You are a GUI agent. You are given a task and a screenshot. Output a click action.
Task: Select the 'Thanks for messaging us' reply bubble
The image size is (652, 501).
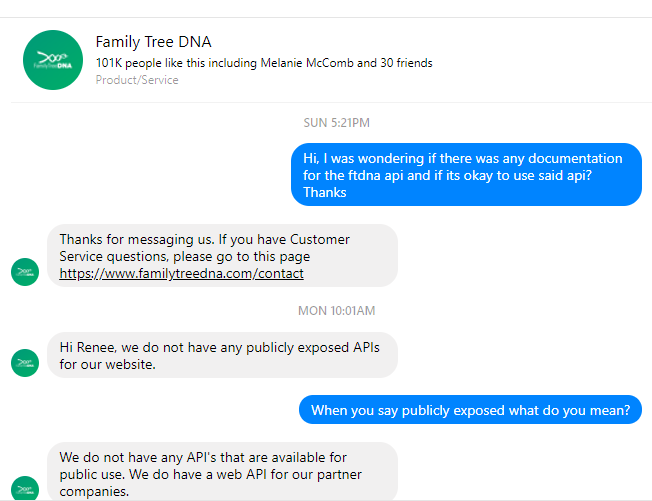tap(222, 256)
